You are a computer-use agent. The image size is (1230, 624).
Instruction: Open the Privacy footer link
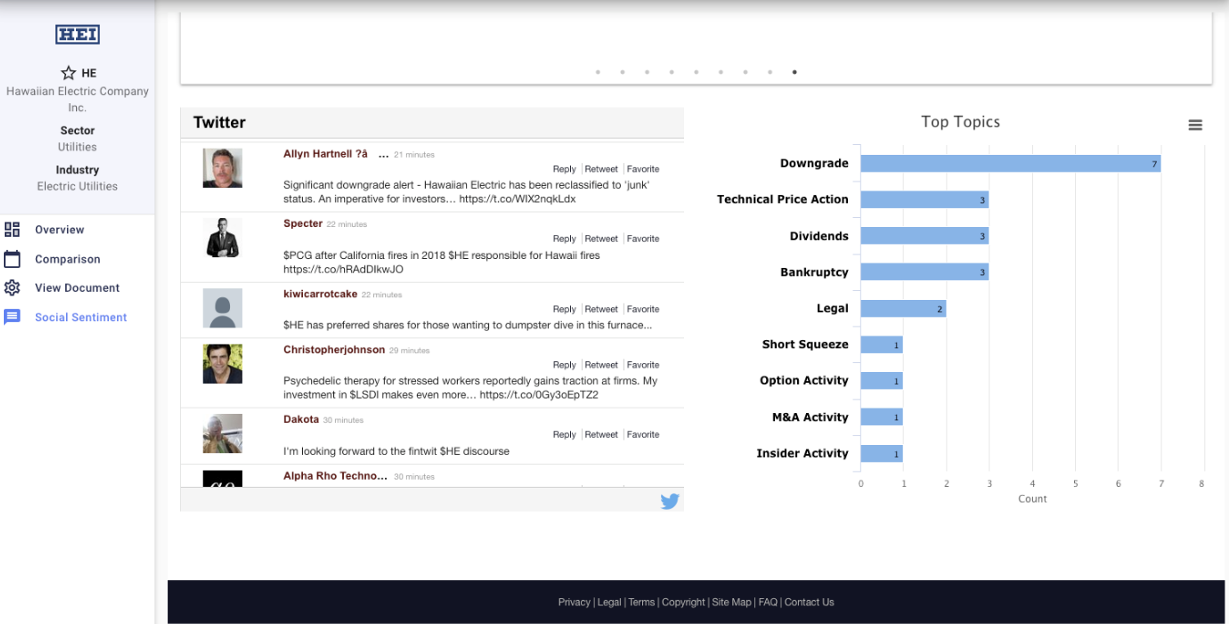pos(574,602)
